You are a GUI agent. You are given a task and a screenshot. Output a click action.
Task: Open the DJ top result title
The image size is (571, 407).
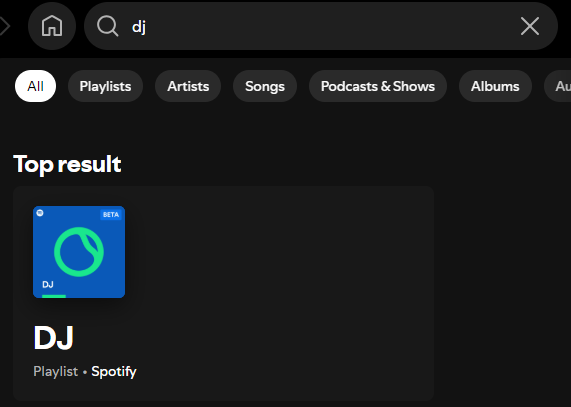coord(54,338)
